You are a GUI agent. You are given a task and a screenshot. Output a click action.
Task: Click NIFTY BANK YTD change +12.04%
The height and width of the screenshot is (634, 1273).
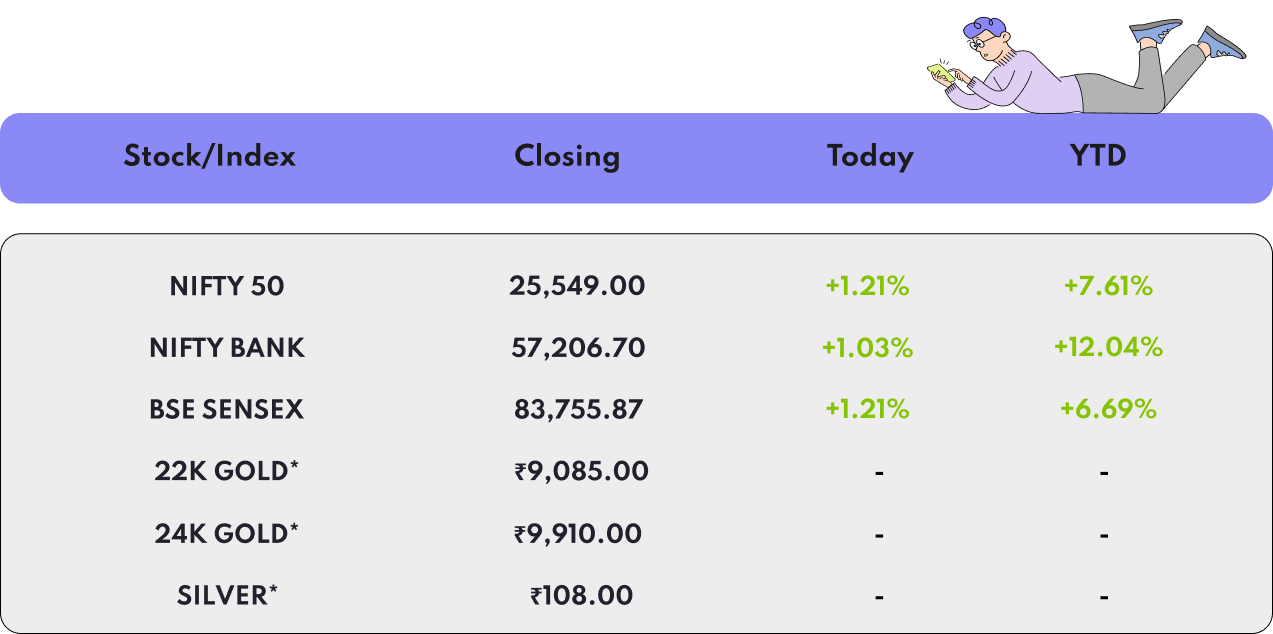1108,348
